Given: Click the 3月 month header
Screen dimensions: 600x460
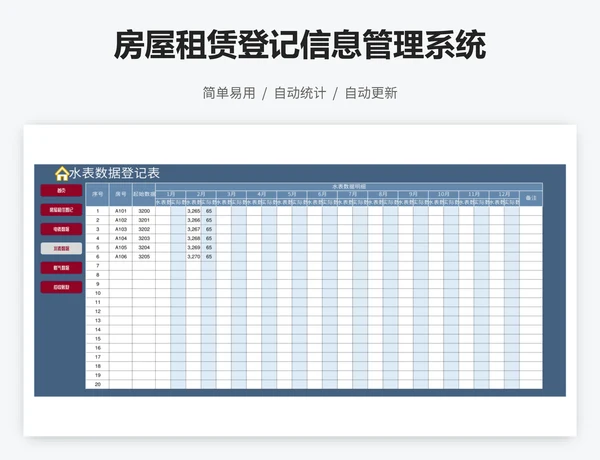Looking at the screenshot, I should click(231, 194).
